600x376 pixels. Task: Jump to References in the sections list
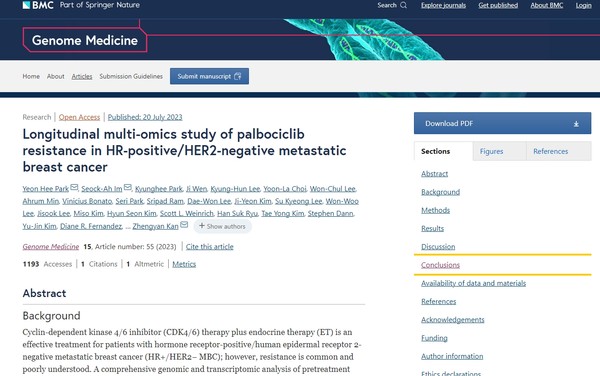tap(439, 301)
